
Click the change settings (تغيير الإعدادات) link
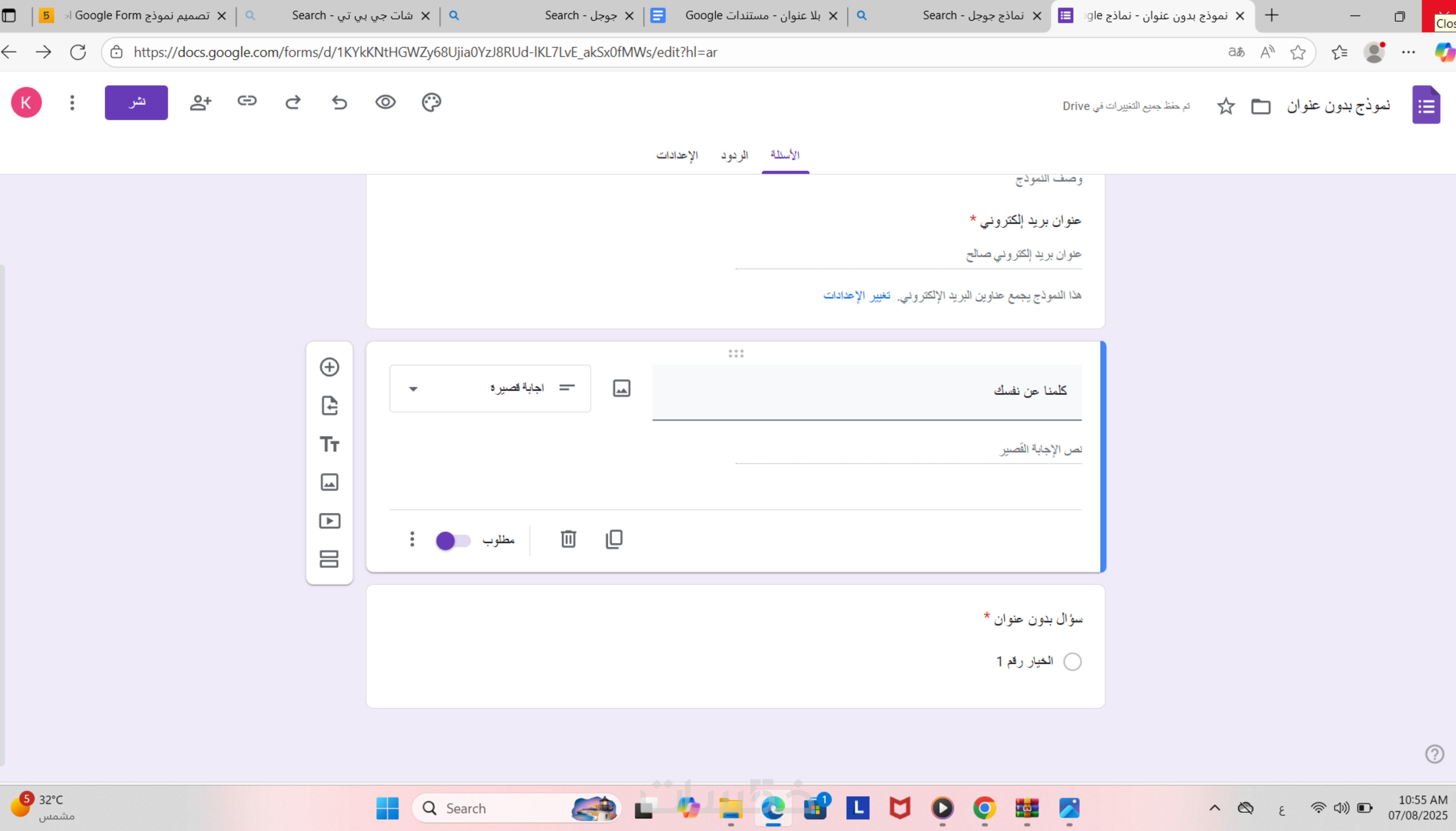tap(856, 295)
